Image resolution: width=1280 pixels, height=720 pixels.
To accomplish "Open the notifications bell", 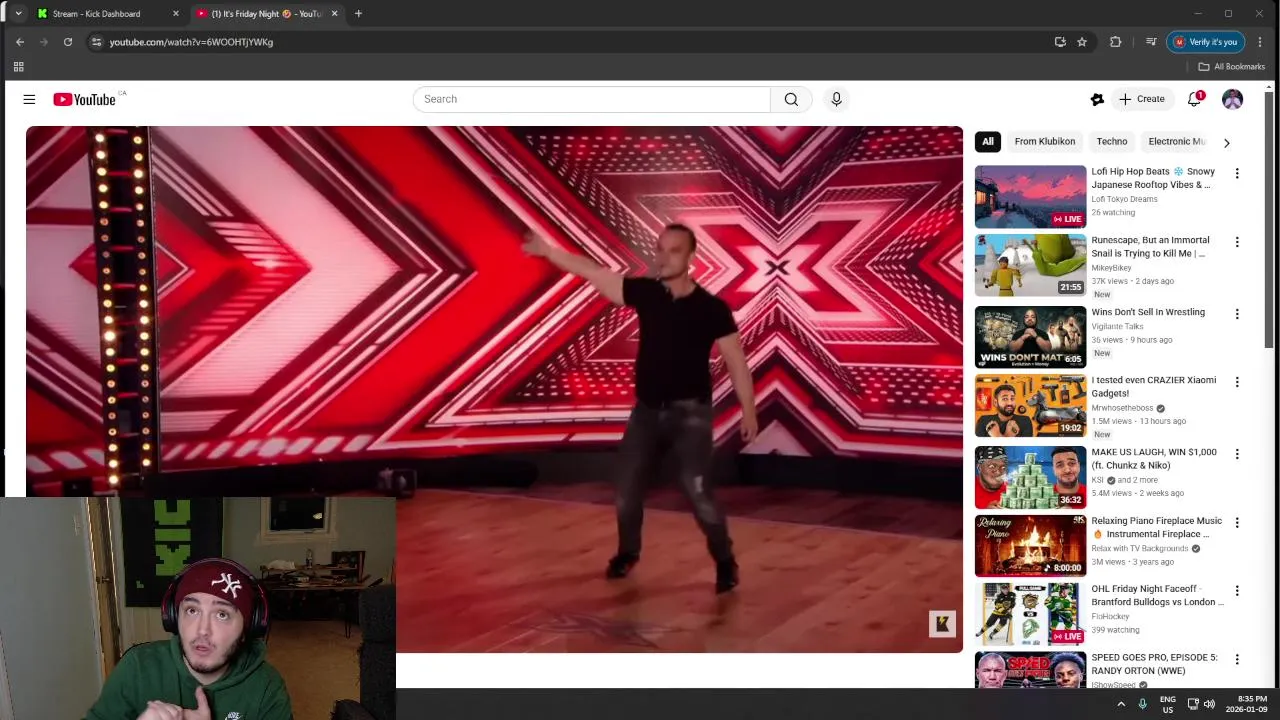I will click(1195, 99).
